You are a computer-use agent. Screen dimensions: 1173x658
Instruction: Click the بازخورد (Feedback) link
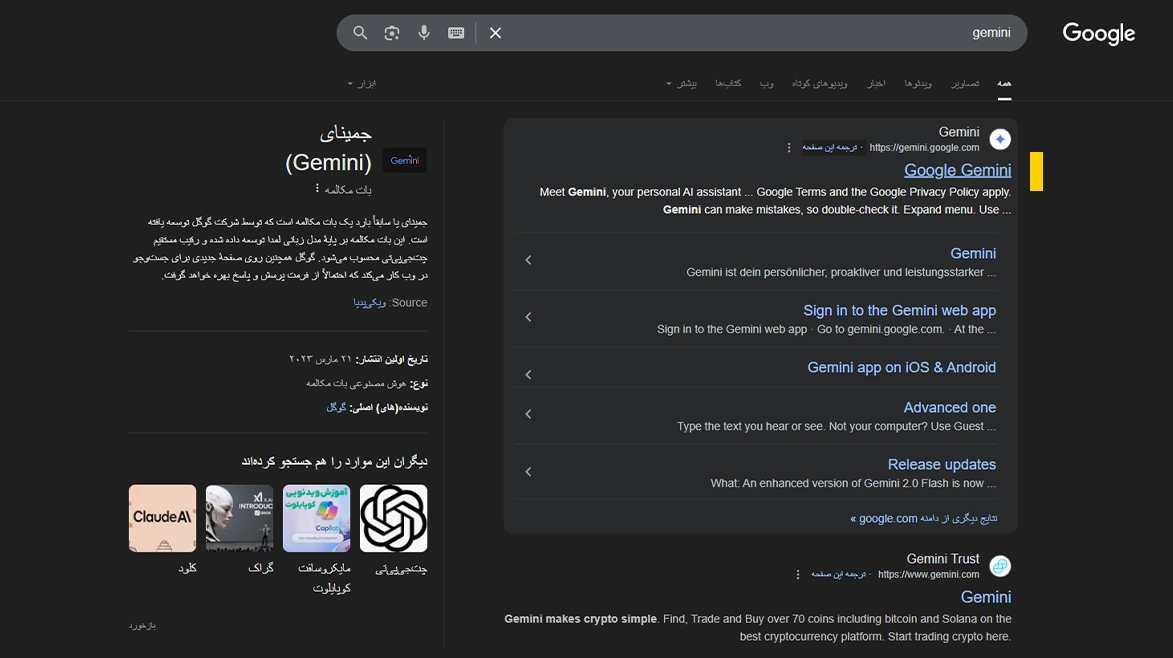(x=142, y=625)
